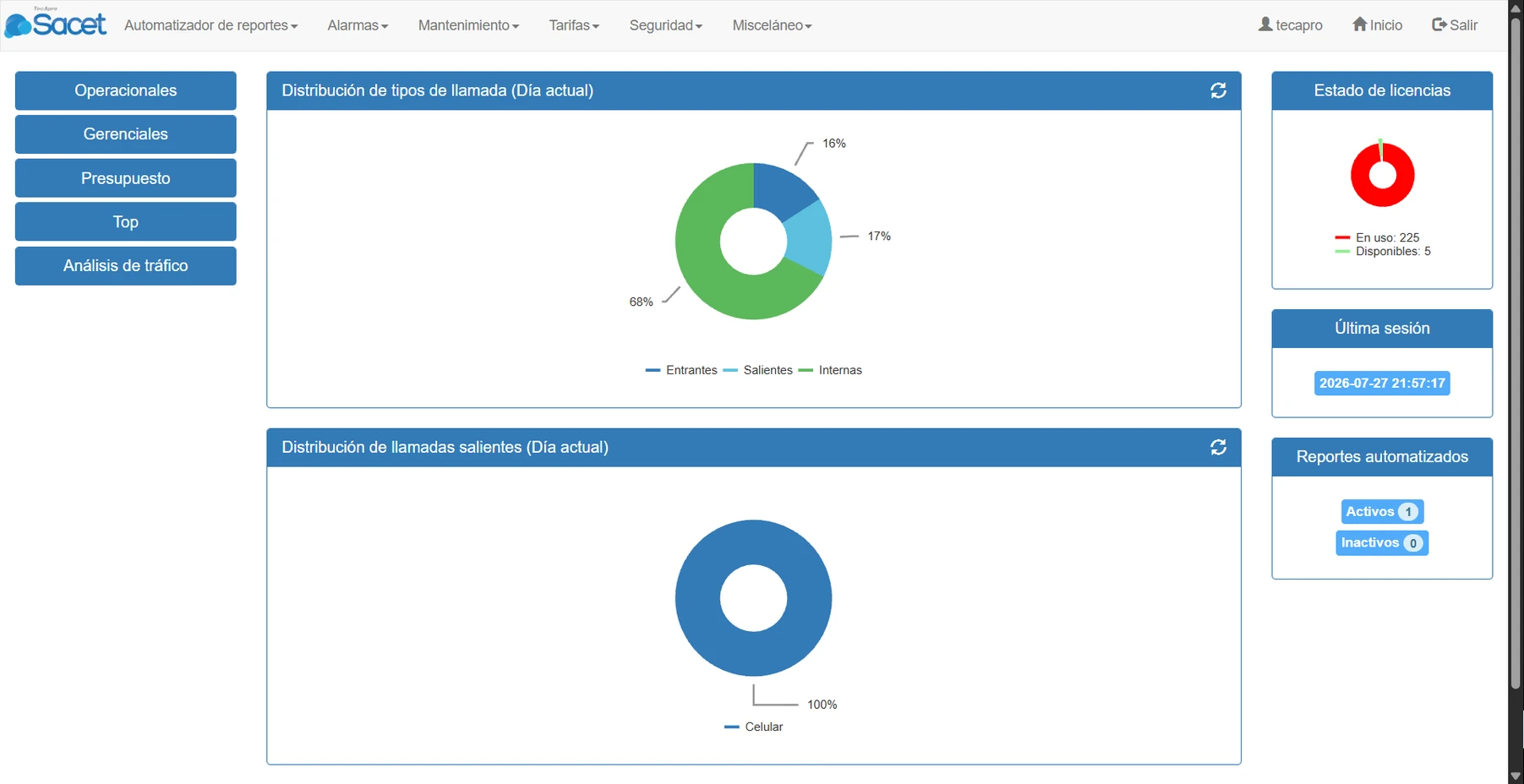The height and width of the screenshot is (784, 1524).
Task: Toggle Internas series in chart legend
Action: [x=830, y=370]
